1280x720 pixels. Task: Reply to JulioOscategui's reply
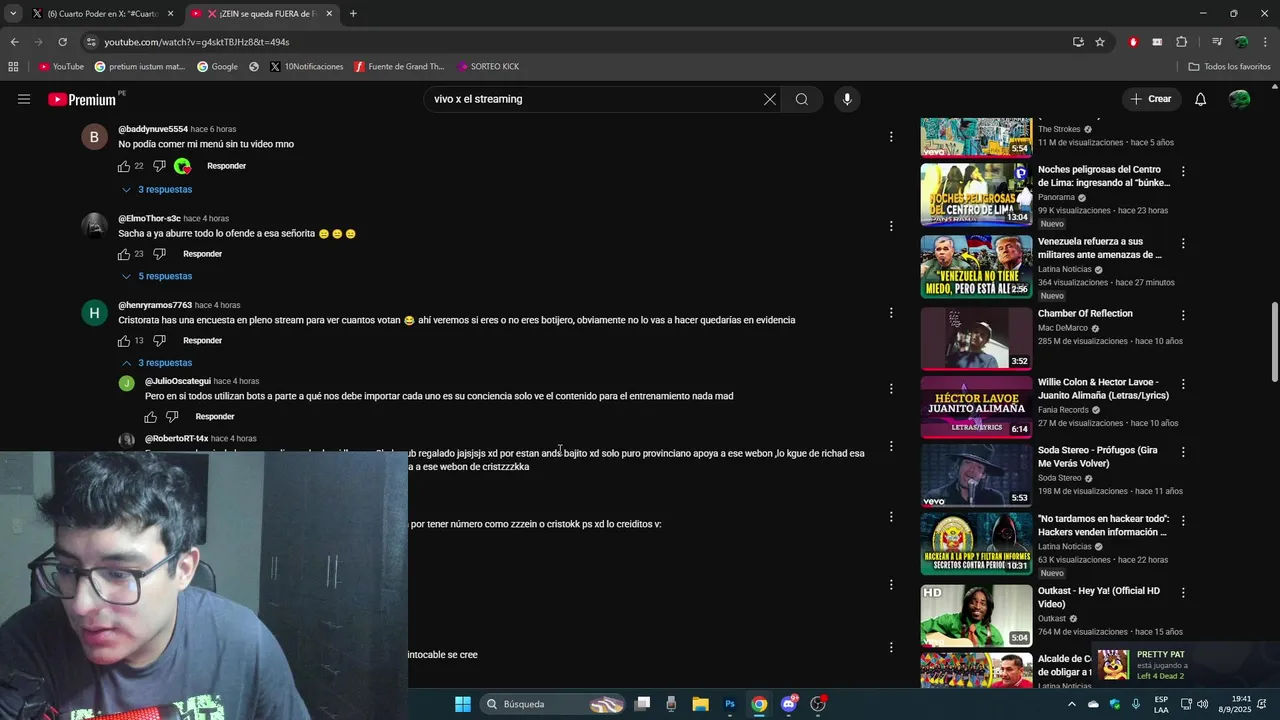click(x=214, y=417)
